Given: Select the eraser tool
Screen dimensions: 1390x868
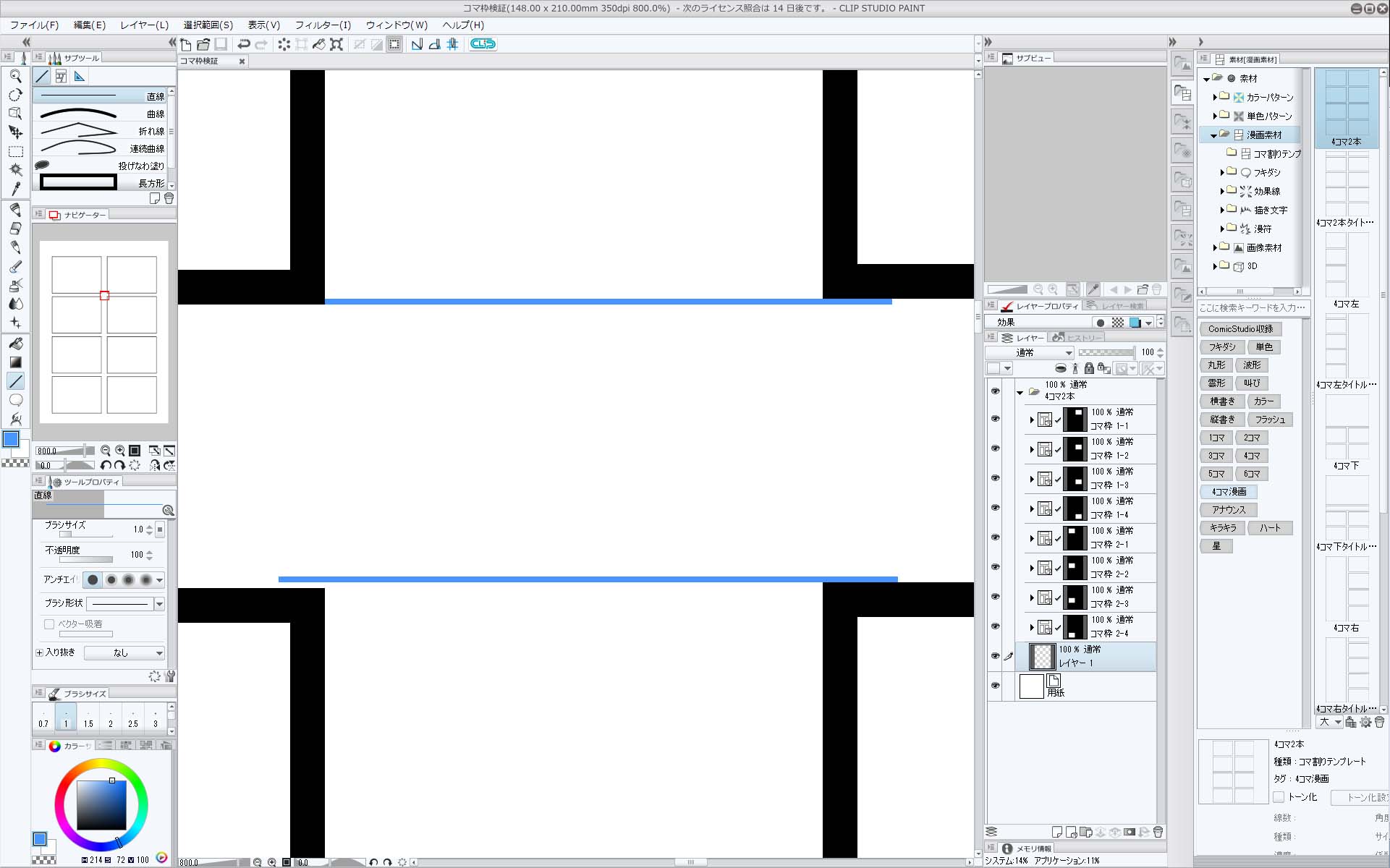Looking at the screenshot, I should pos(15,229).
